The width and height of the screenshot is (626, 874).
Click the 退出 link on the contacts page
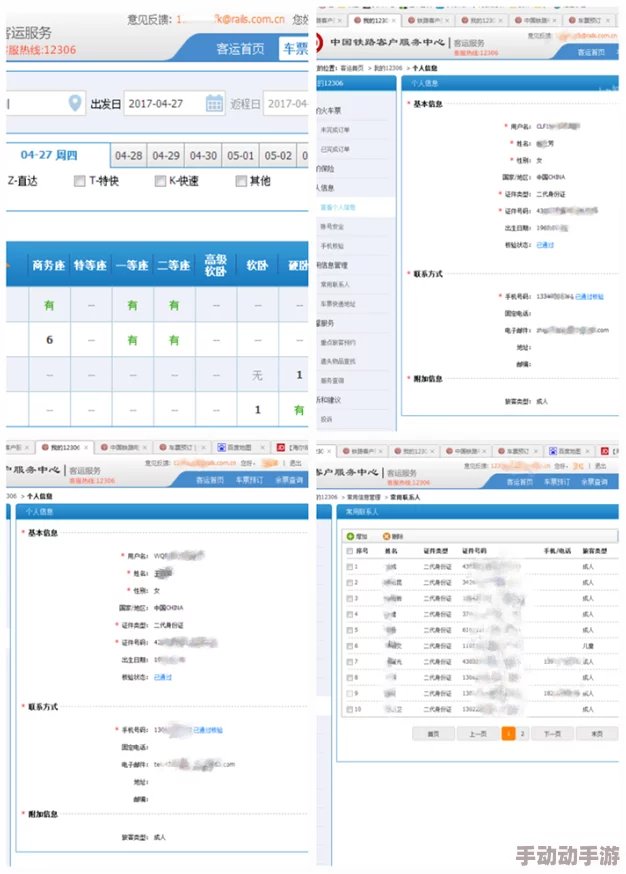pos(600,466)
